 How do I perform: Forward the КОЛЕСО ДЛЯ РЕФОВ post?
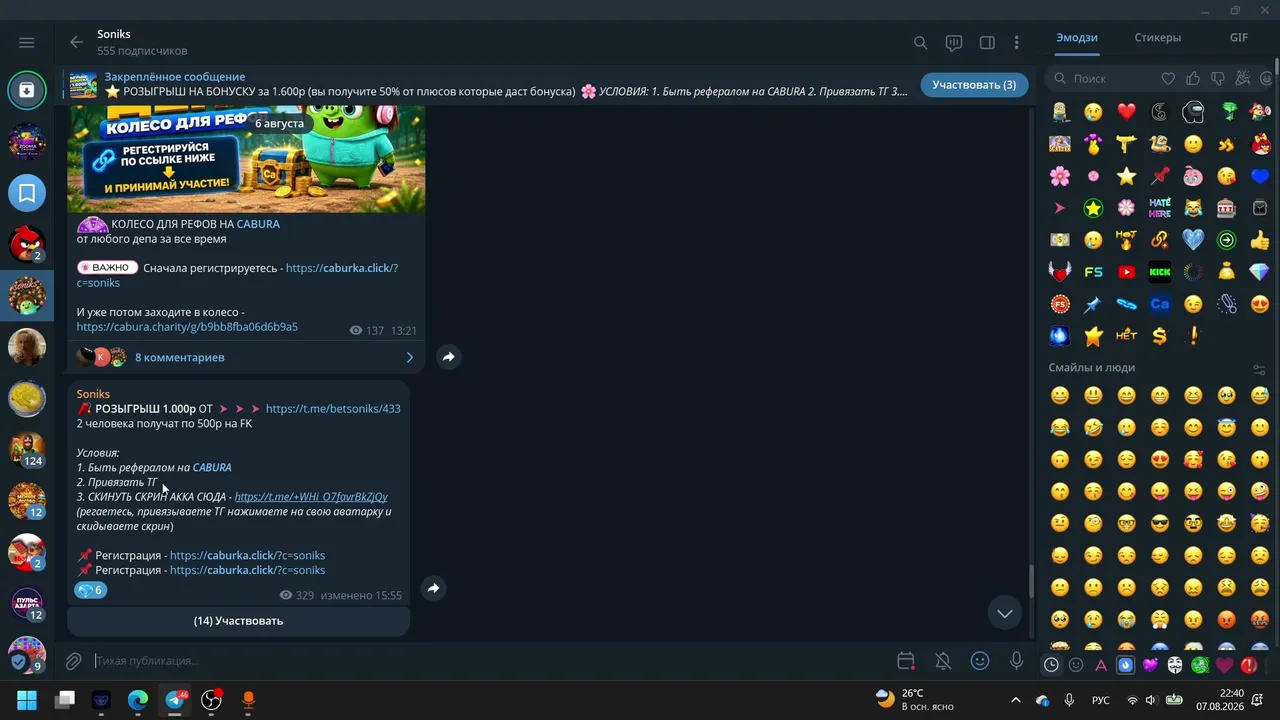(449, 357)
